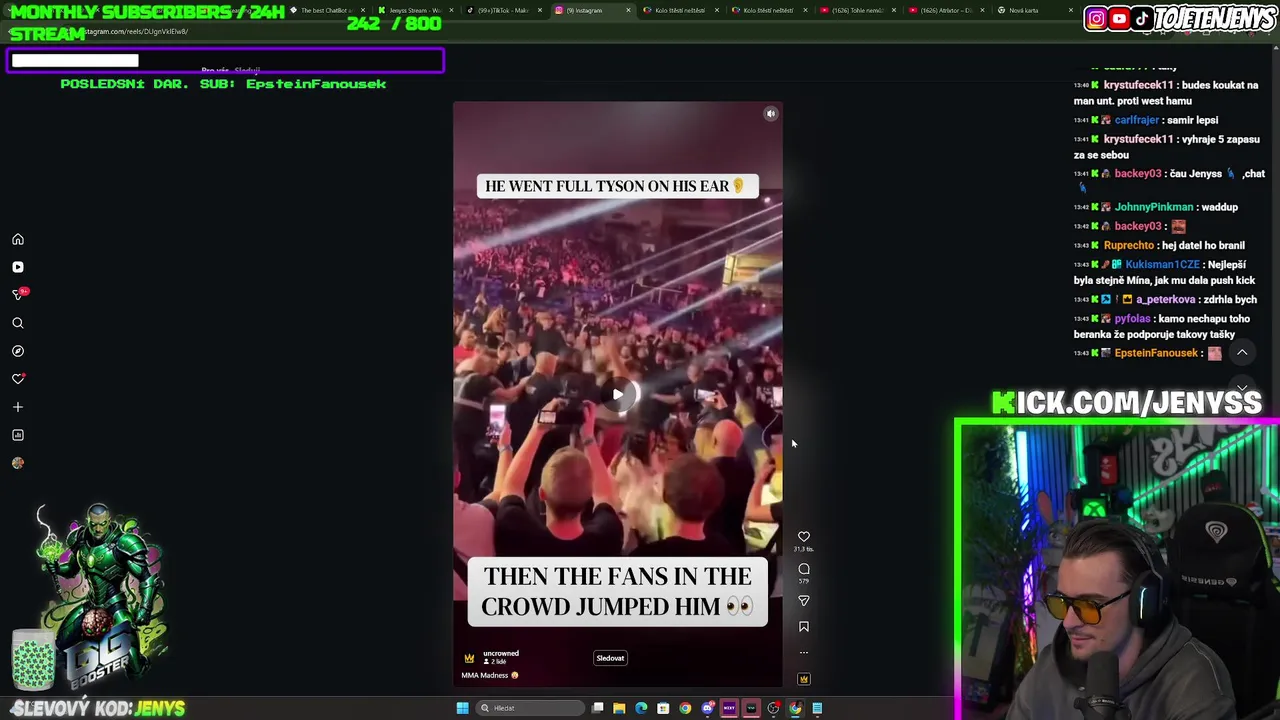The image size is (1280, 720).
Task: Click chat username a_peterkova
Action: (x=1166, y=299)
